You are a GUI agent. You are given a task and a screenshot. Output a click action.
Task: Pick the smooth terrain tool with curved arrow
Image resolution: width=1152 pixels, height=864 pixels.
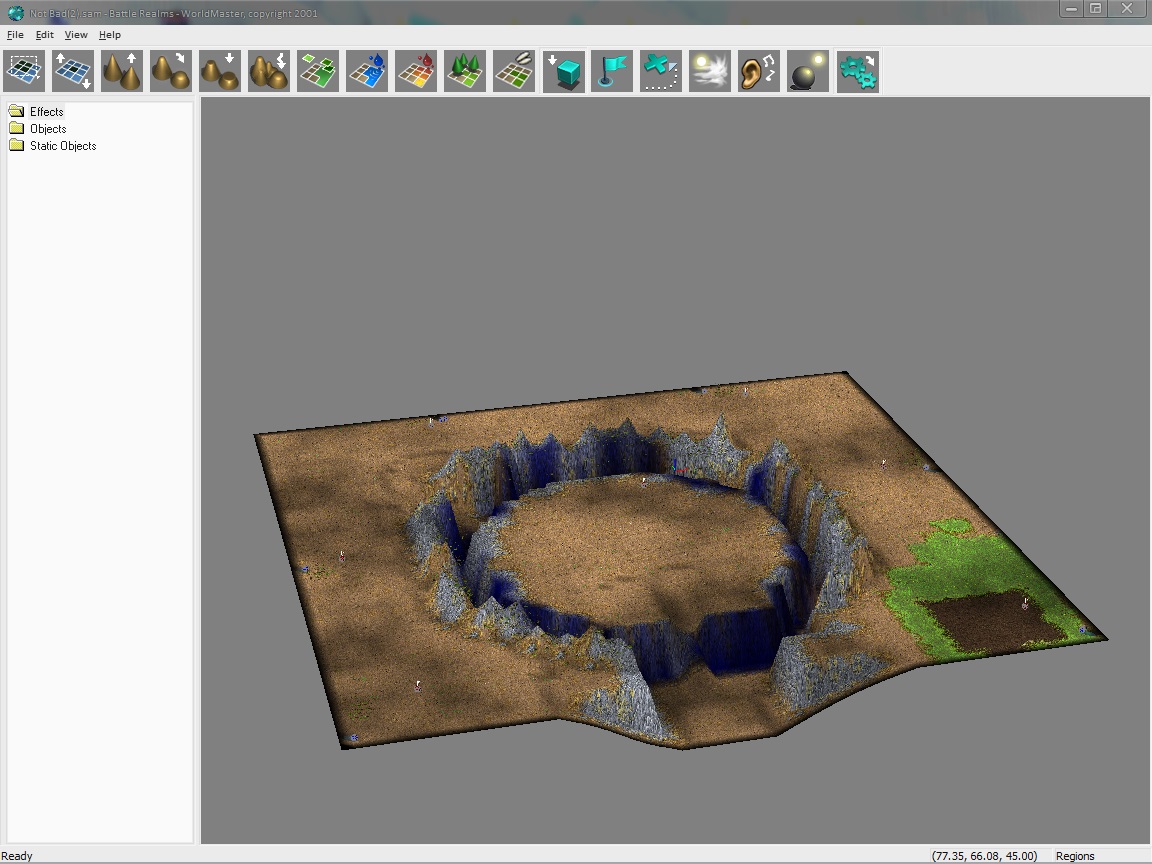pos(171,71)
